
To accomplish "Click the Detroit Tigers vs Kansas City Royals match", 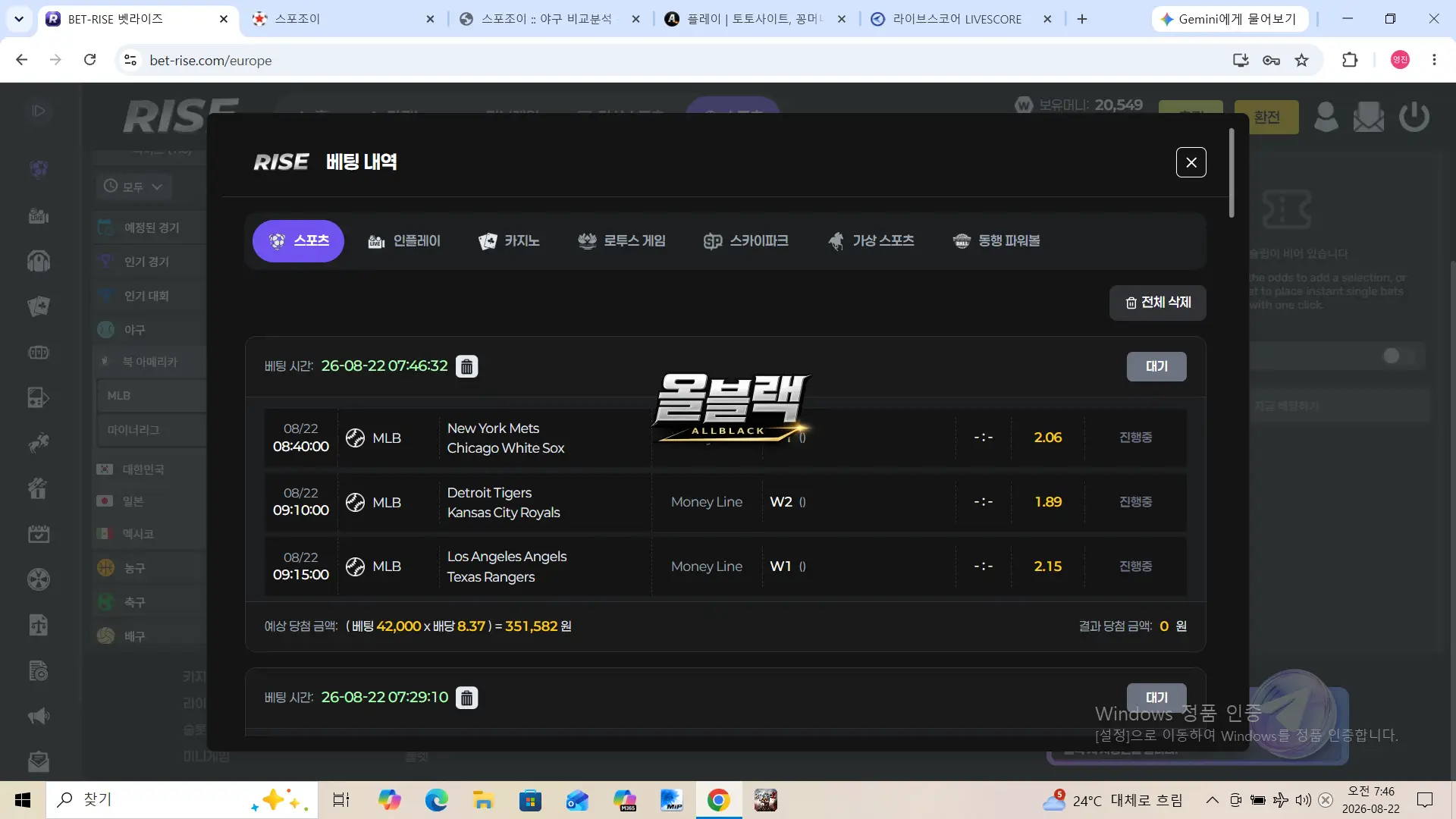I will point(504,503).
